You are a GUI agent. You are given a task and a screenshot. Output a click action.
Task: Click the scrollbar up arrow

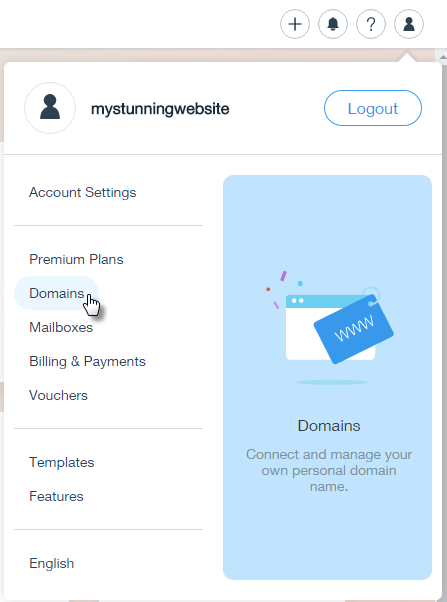[x=443, y=57]
